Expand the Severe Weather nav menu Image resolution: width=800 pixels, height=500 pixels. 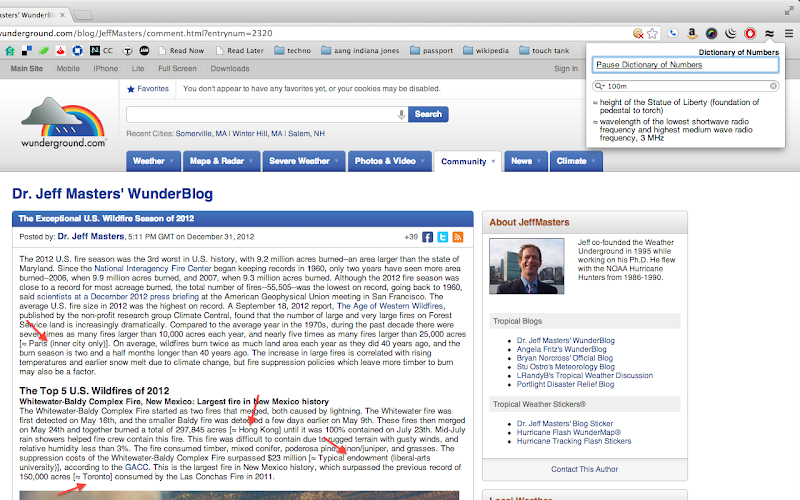click(x=304, y=161)
